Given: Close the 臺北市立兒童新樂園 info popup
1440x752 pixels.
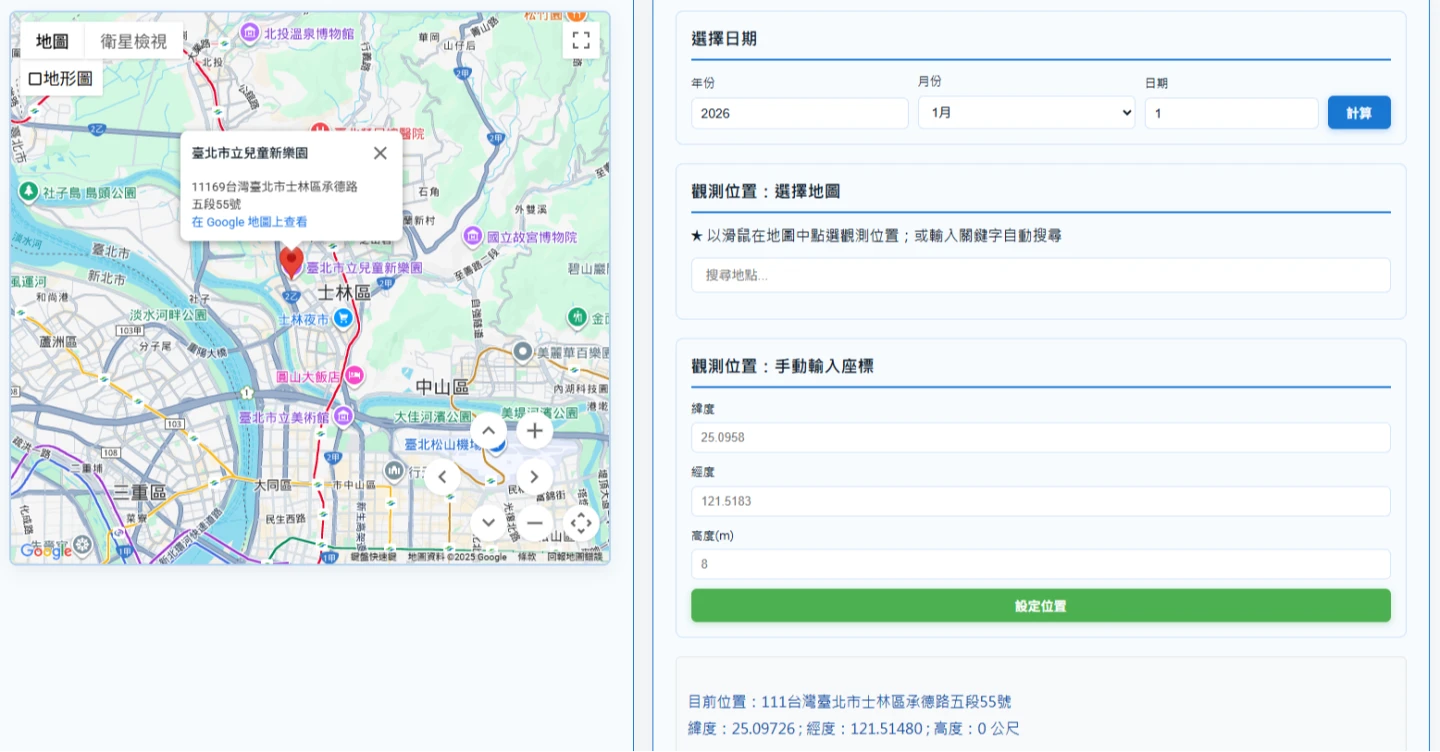Looking at the screenshot, I should pos(380,153).
